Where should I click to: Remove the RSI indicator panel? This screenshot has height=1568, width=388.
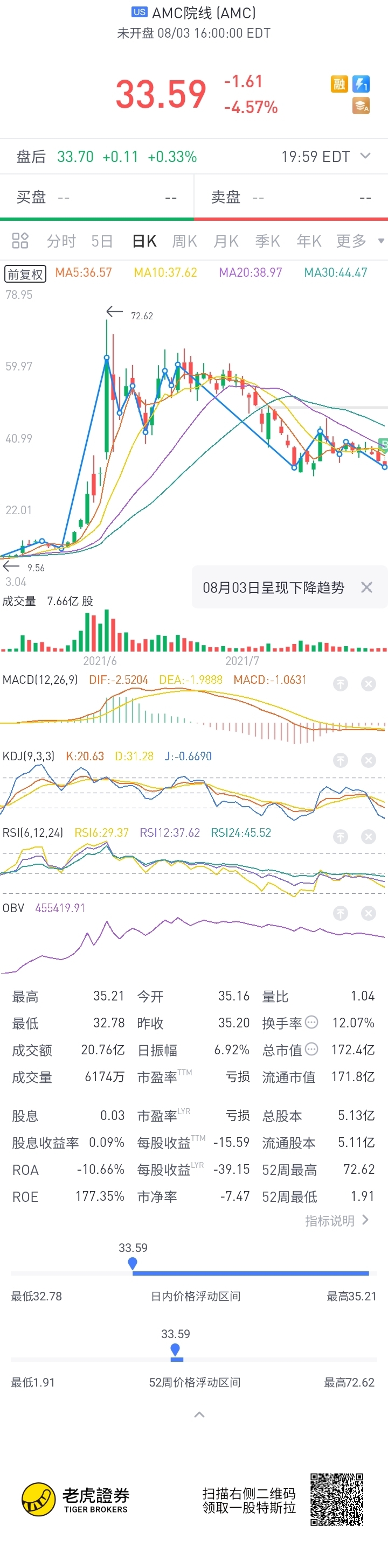pos(369,837)
